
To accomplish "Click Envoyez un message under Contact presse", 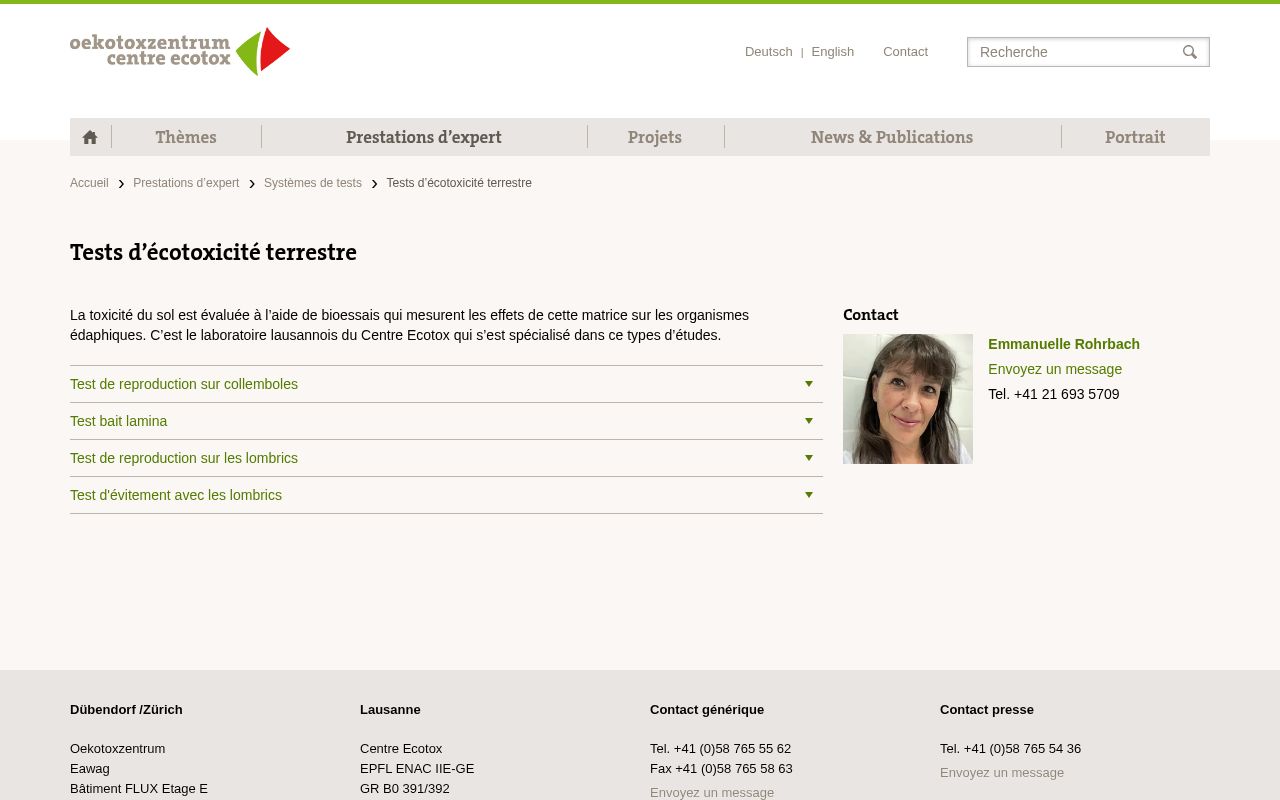I will 1002,772.
